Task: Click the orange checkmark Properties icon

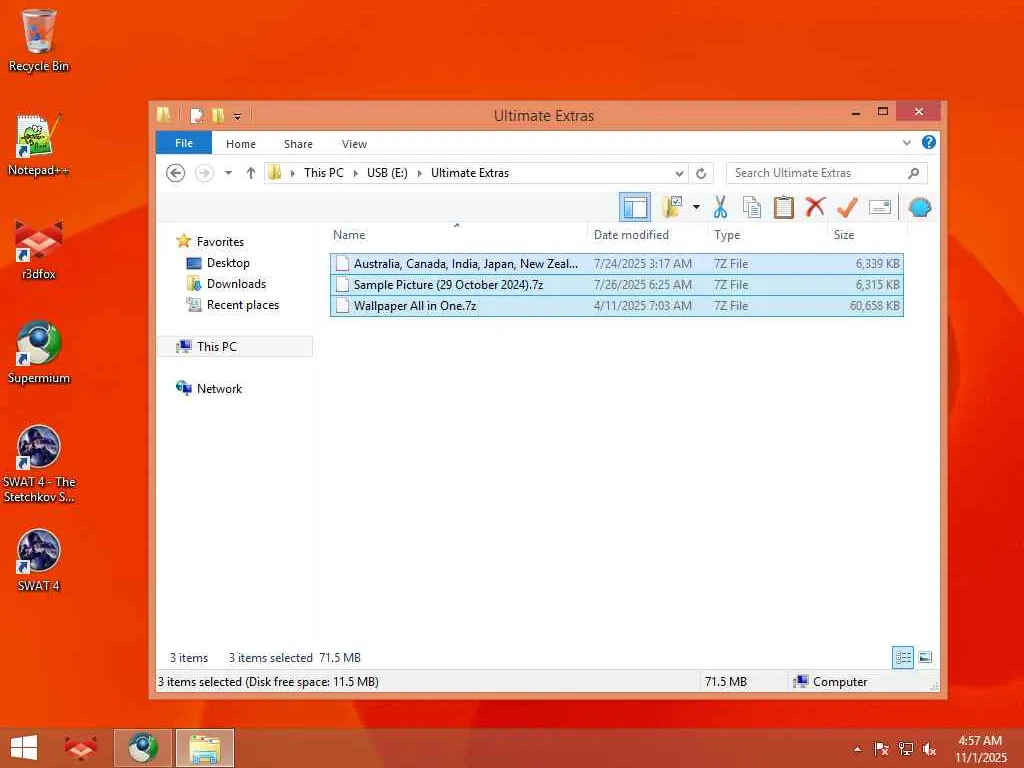Action: tap(847, 208)
